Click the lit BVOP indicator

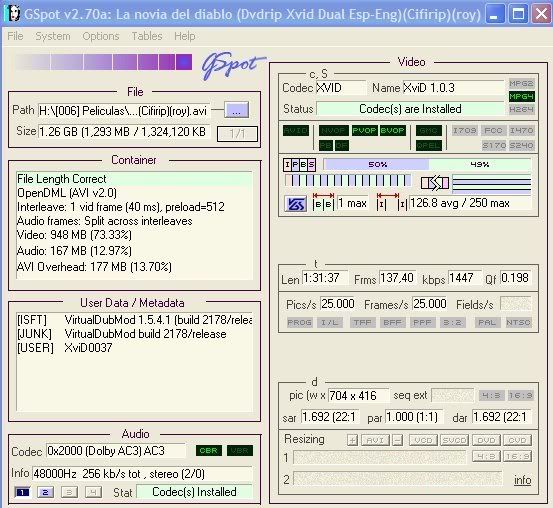(x=393, y=131)
